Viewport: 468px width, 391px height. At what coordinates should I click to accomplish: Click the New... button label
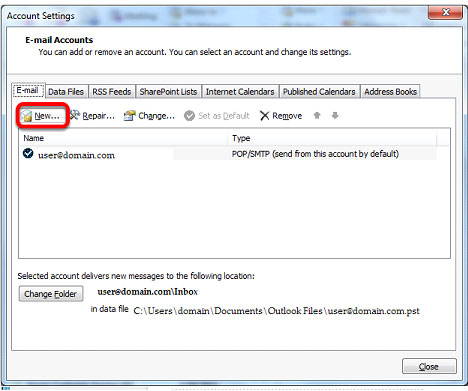click(x=47, y=116)
